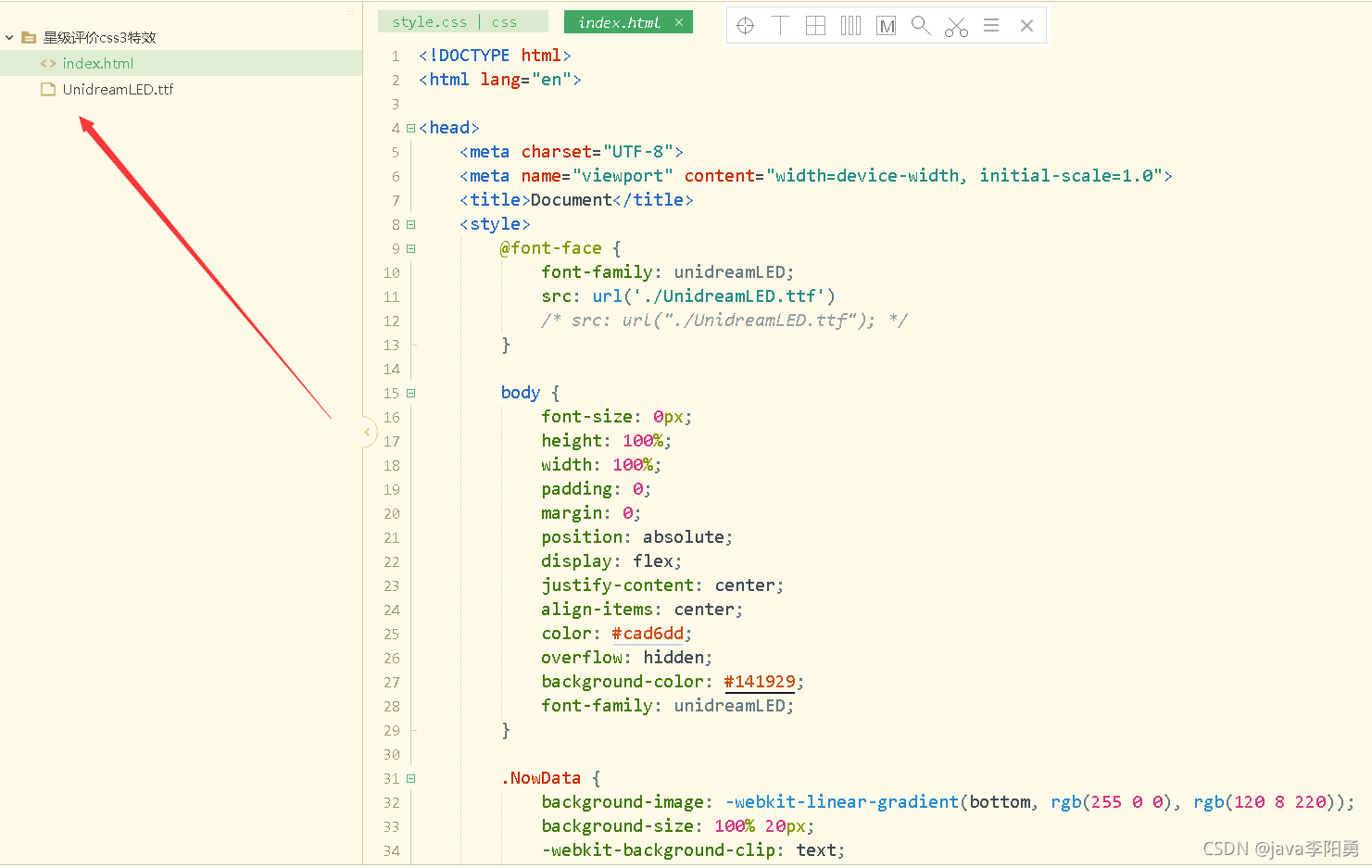Screen dimensions: 1372x868
Task: Click the "position: absolute" declaration
Action: click(637, 537)
